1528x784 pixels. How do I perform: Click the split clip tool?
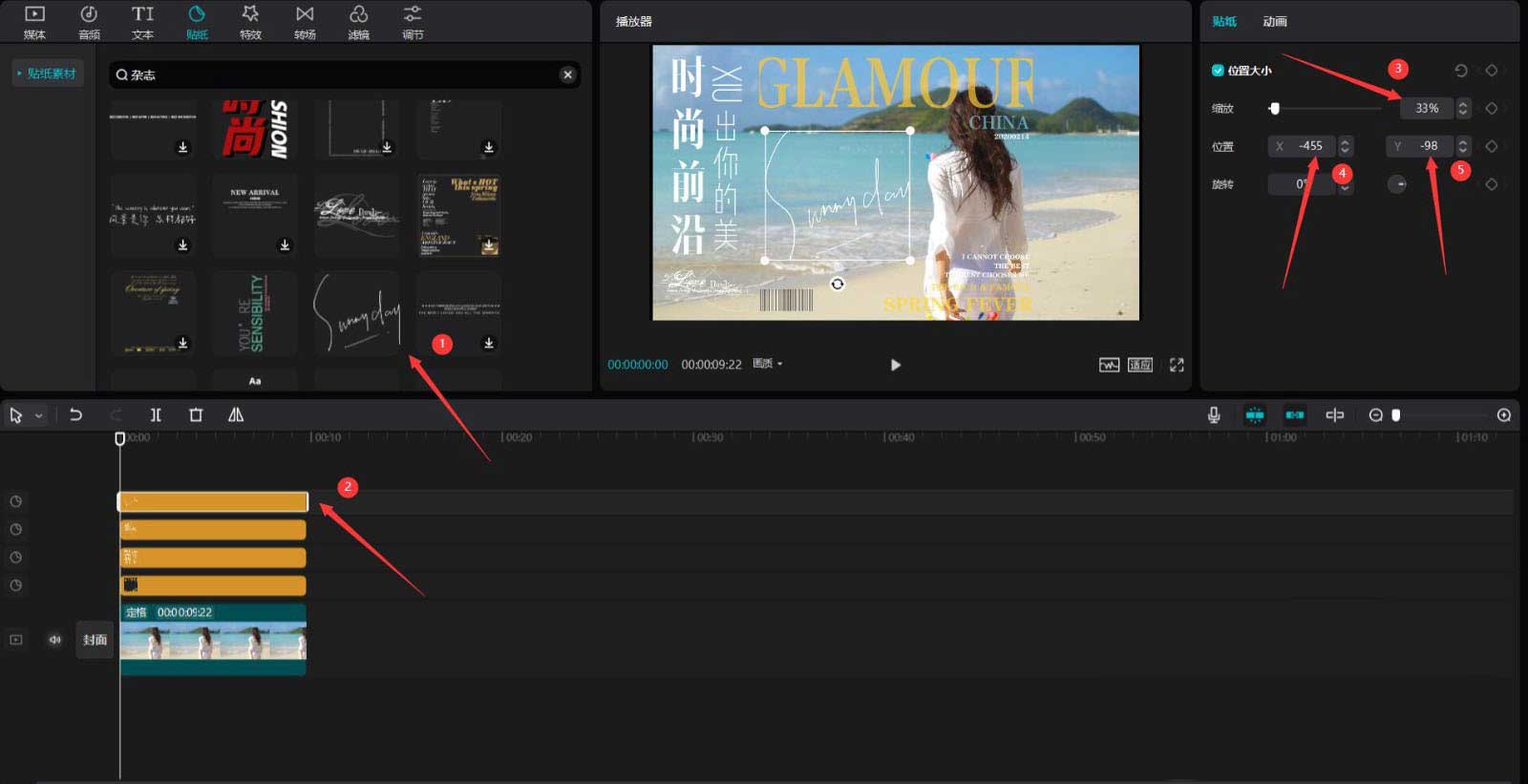(156, 414)
